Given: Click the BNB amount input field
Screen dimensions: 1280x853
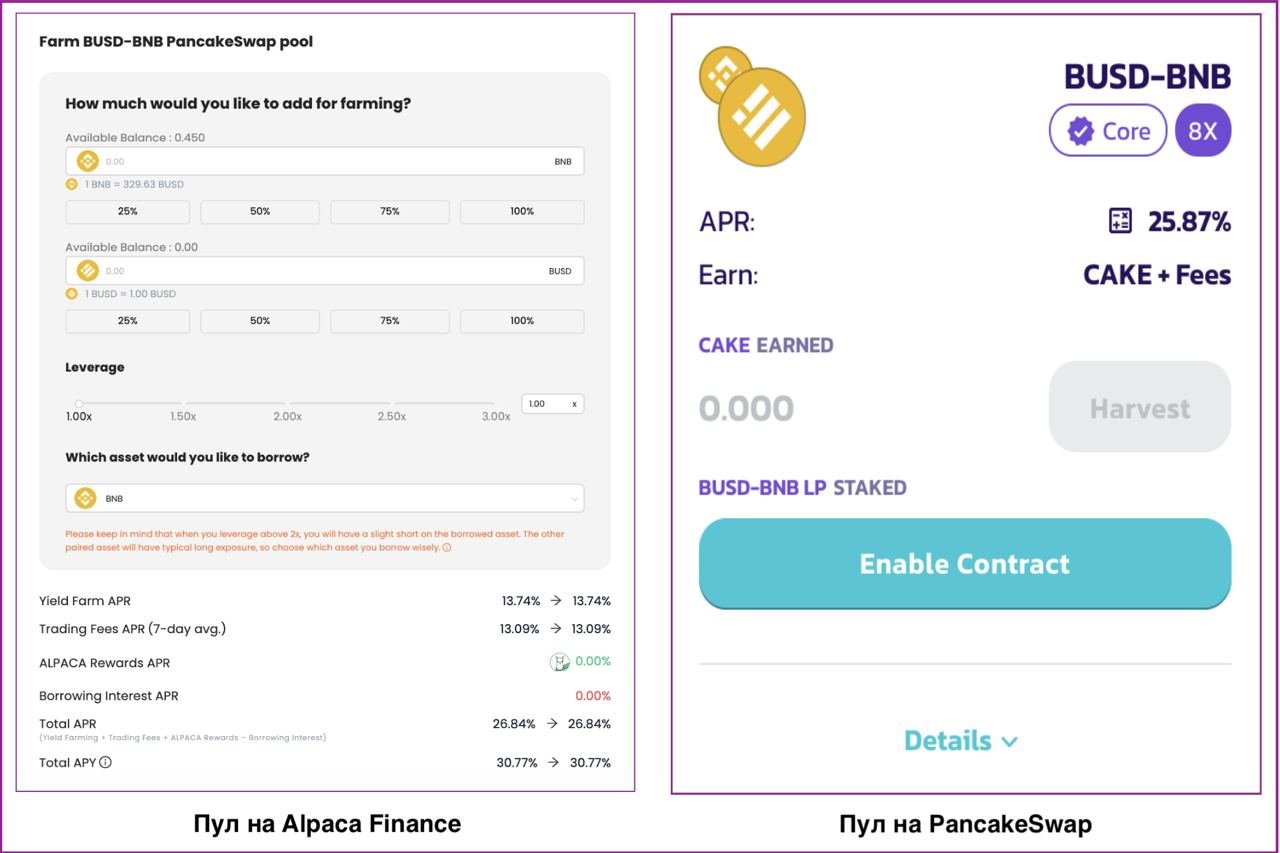Looking at the screenshot, I should tap(325, 161).
